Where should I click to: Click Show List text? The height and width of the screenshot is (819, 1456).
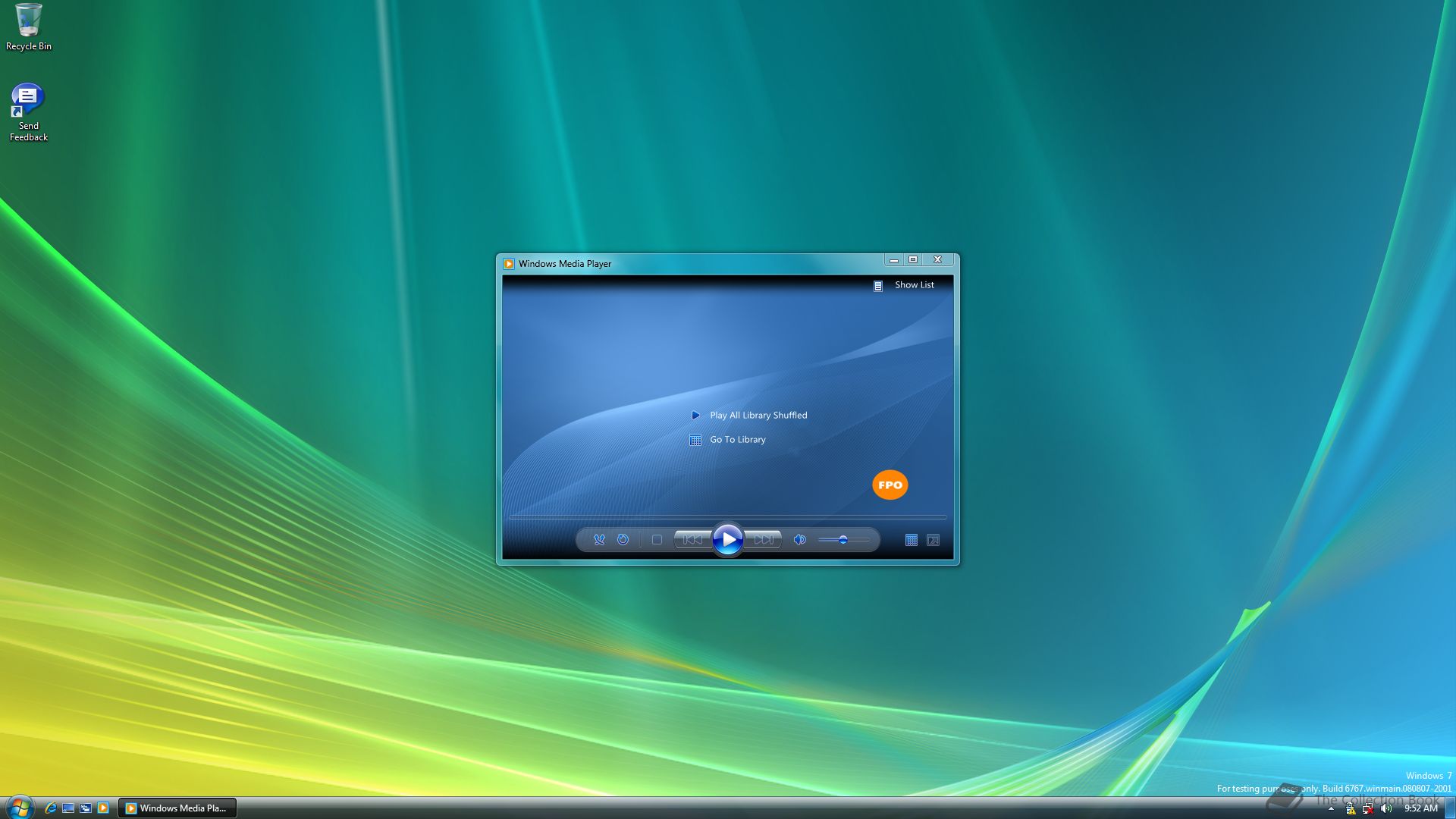[x=915, y=285]
